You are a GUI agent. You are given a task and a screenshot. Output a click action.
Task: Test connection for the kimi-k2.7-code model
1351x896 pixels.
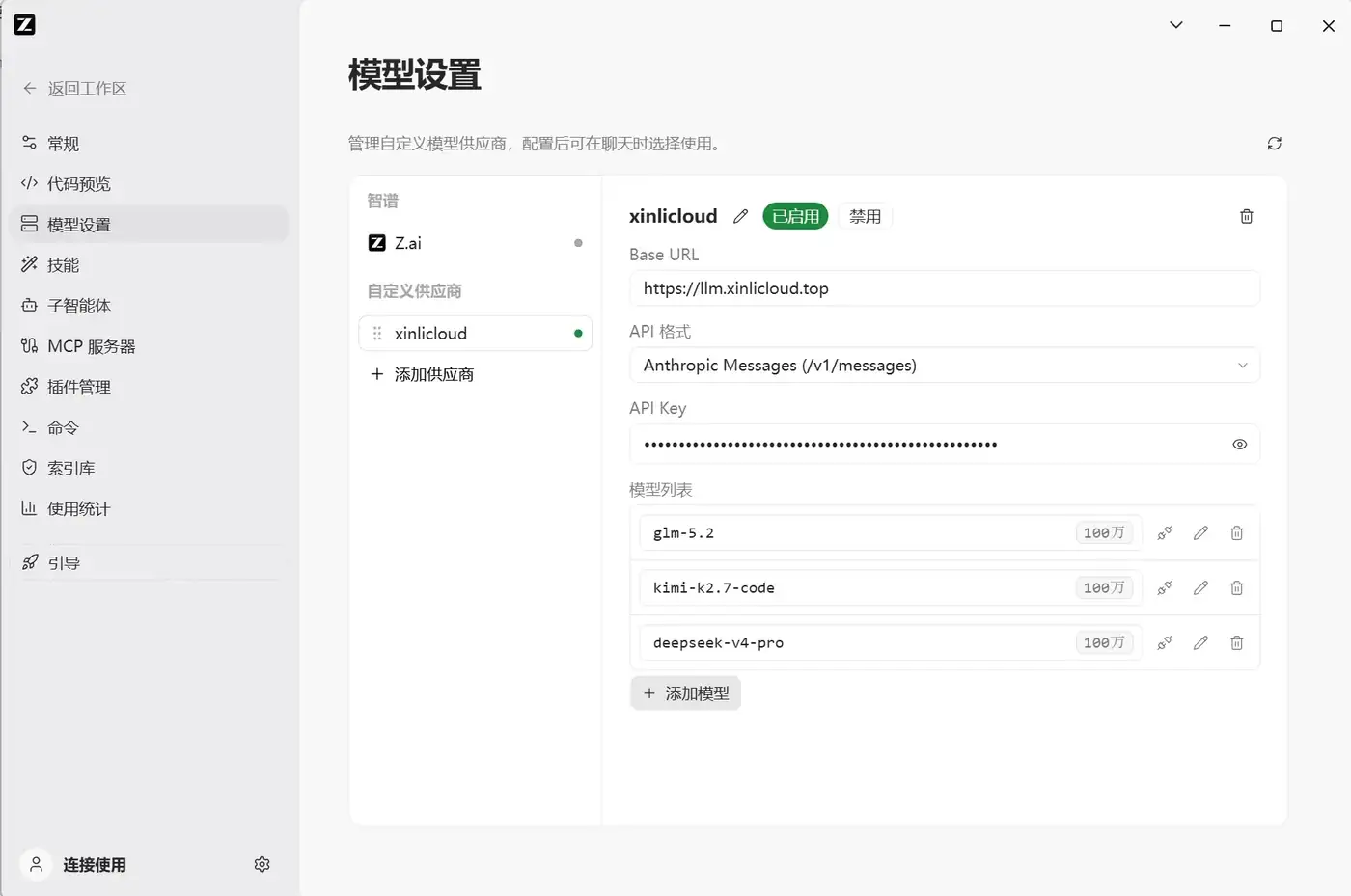click(1165, 588)
